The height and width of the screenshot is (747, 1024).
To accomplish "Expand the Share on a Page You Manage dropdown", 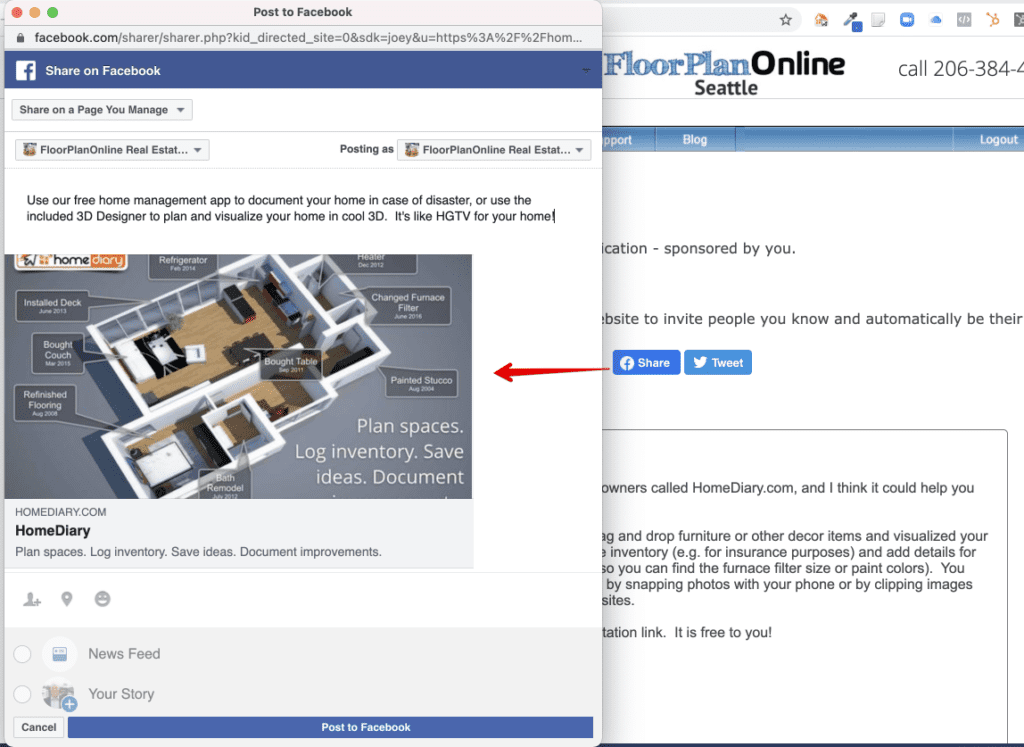I will (102, 110).
